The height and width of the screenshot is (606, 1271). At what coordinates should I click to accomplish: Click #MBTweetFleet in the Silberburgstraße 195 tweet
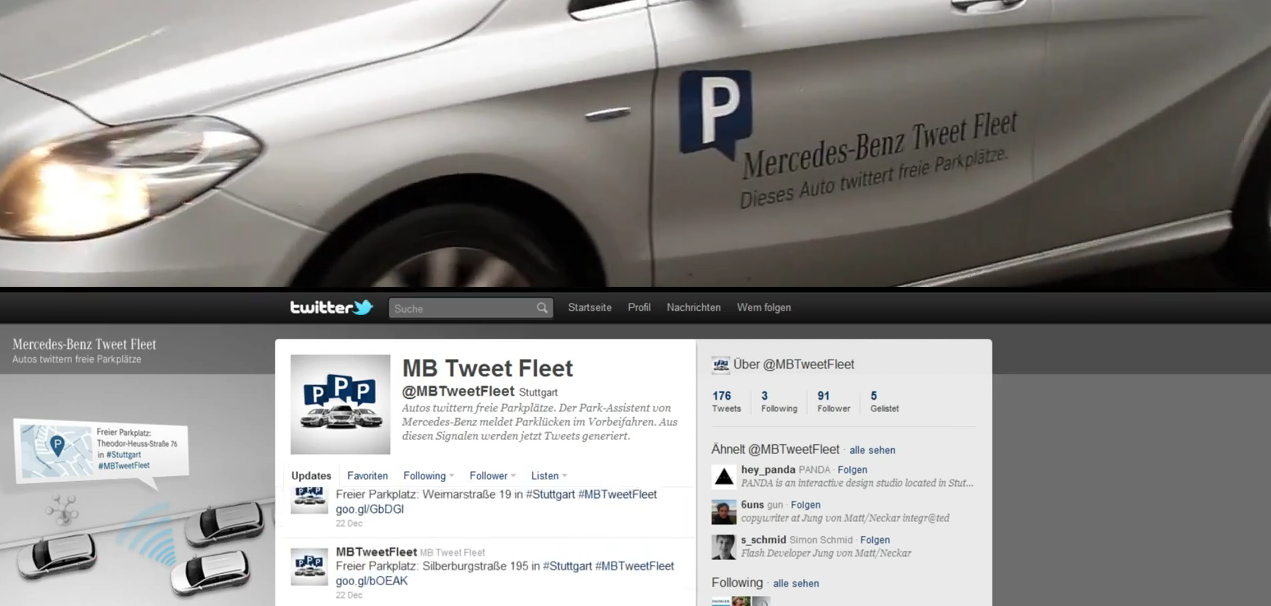coord(634,566)
